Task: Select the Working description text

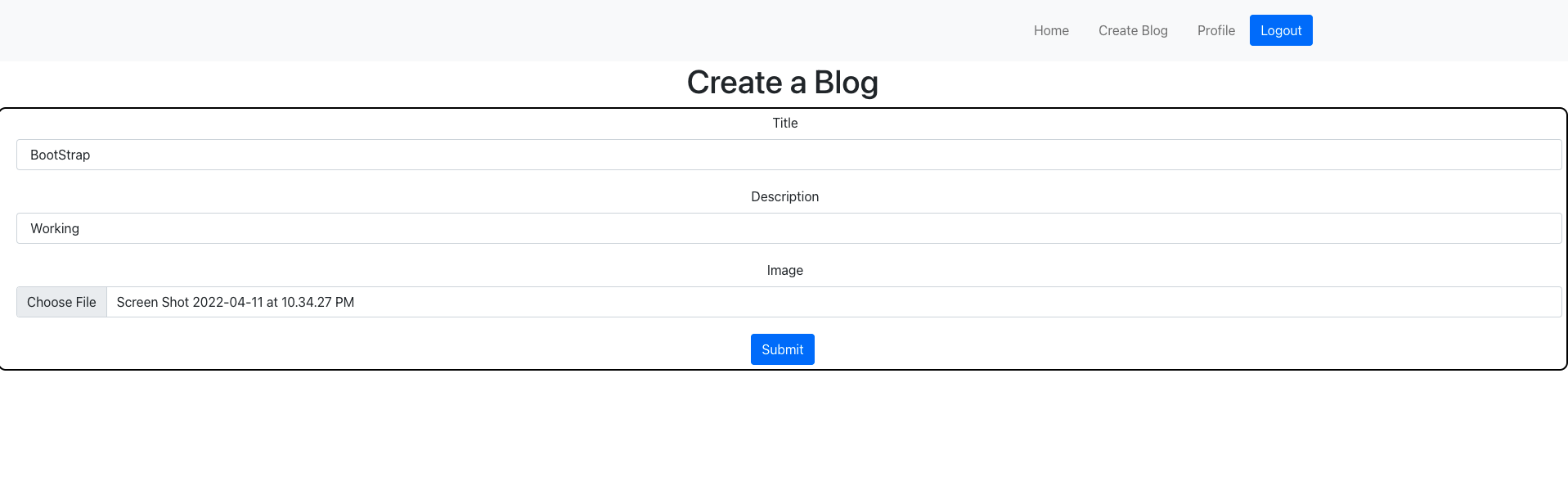Action: point(54,228)
